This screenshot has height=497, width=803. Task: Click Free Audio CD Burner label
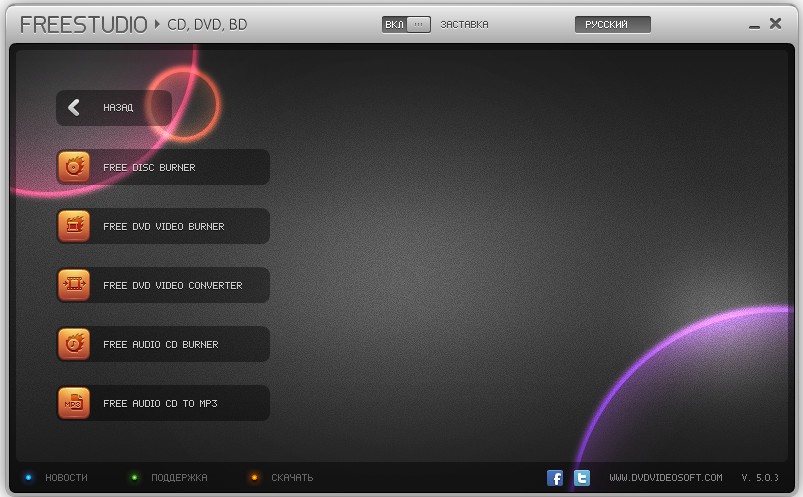pyautogui.click(x=161, y=344)
